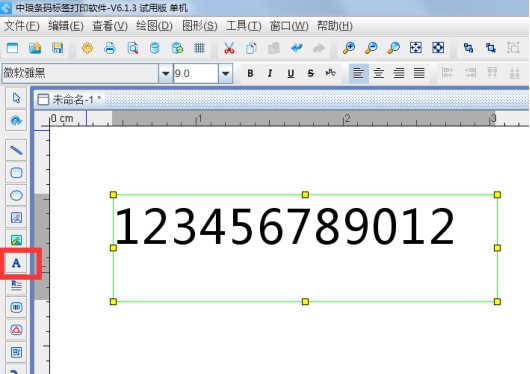The width and height of the screenshot is (530, 374).
Task: Click the save floppy disk icon
Action: click(58, 48)
